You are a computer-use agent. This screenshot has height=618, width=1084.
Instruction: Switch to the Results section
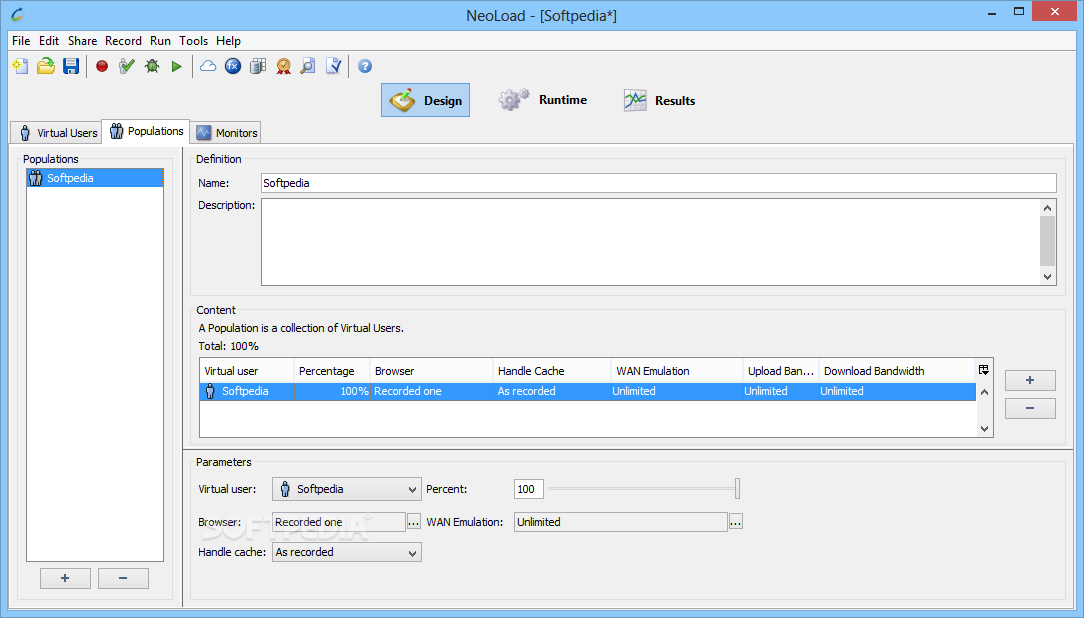(x=660, y=100)
